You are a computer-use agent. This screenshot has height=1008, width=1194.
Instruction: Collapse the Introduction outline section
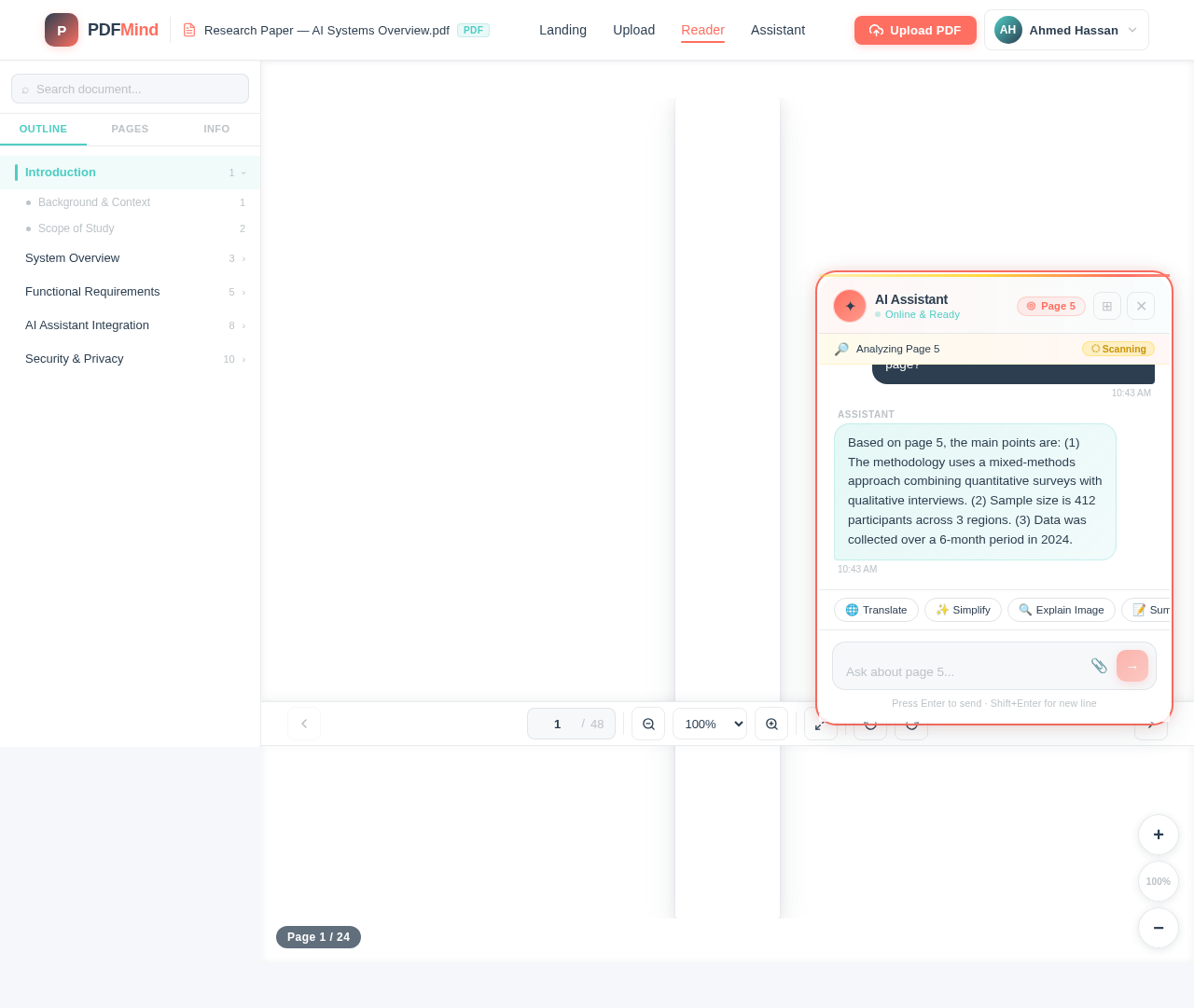[x=242, y=173]
